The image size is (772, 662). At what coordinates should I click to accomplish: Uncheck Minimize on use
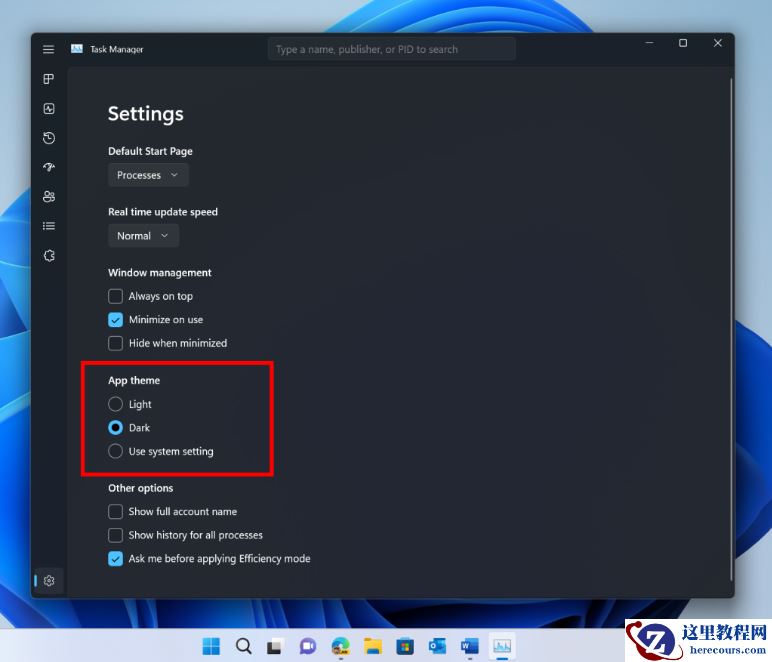point(115,320)
